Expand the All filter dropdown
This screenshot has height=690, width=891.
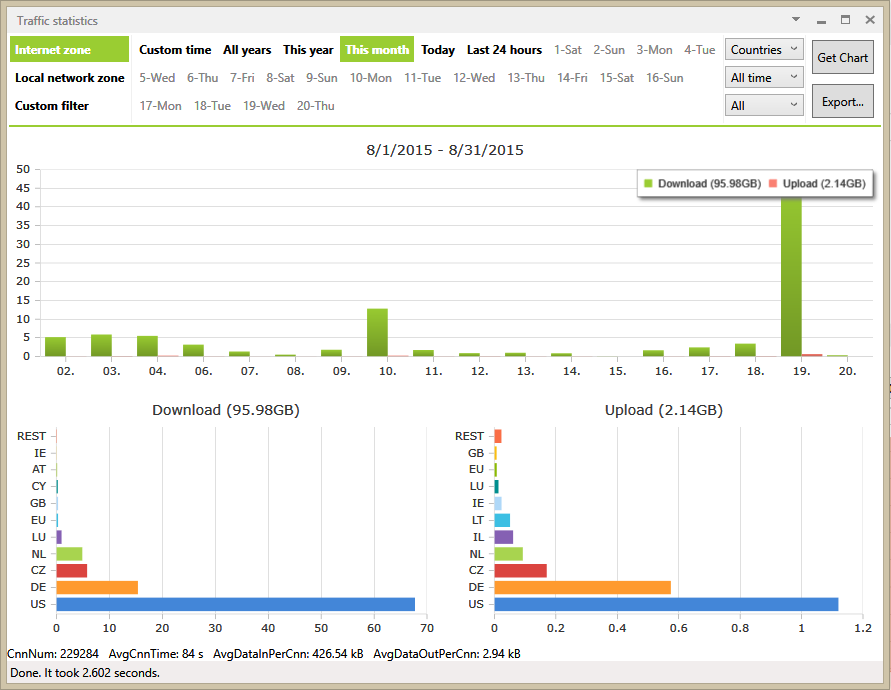pos(764,105)
